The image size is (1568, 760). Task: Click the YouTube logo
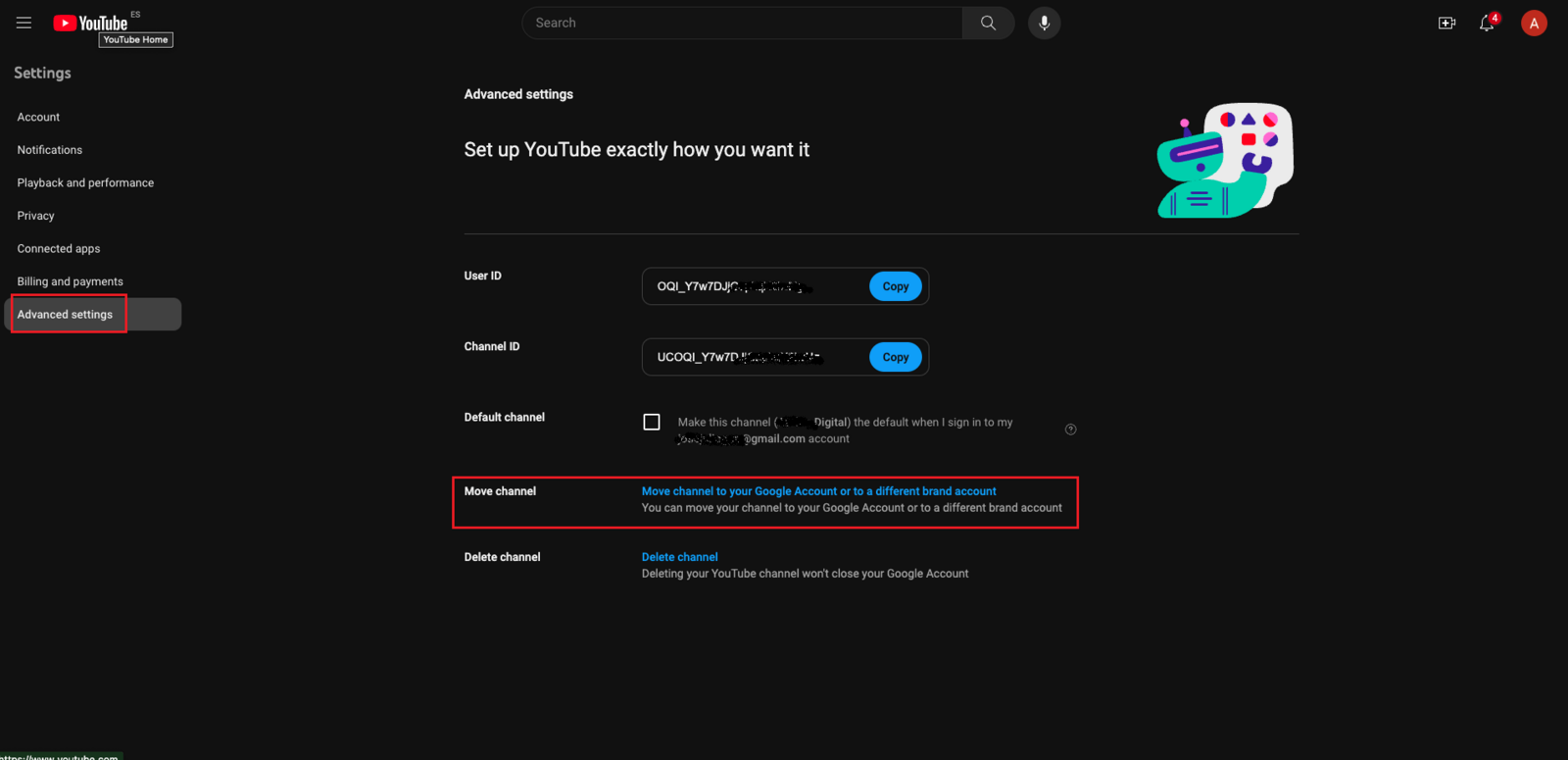pyautogui.click(x=90, y=23)
